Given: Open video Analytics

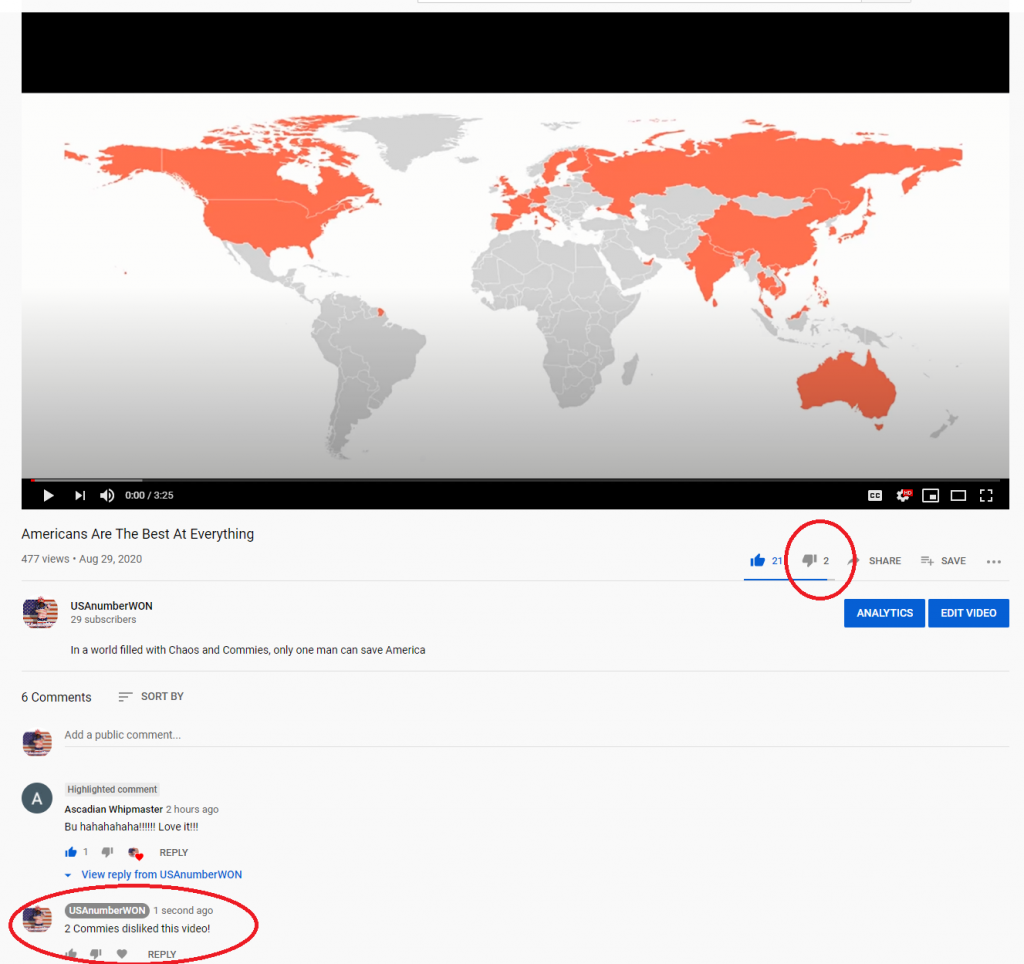Looking at the screenshot, I should click(884, 613).
